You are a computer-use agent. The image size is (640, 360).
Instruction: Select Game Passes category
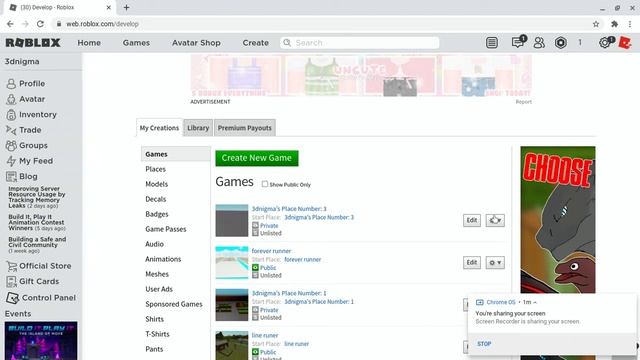166,229
